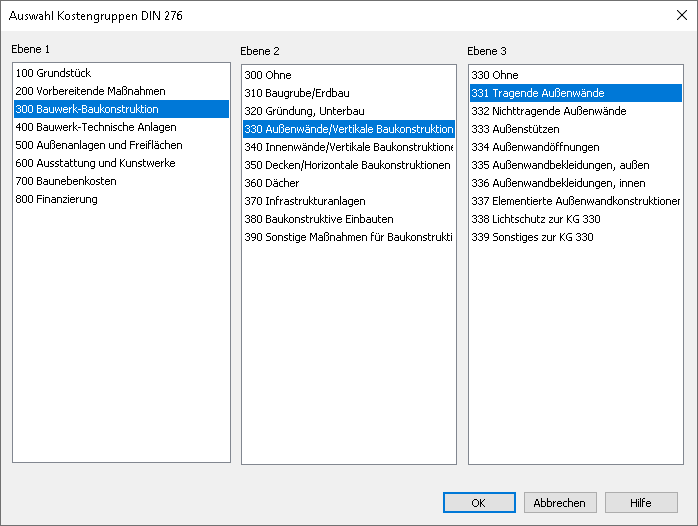Viewport: 698px width, 526px height.
Task: Choose 380 Baukonstruktive Einbauten
Action: click(x=349, y=219)
